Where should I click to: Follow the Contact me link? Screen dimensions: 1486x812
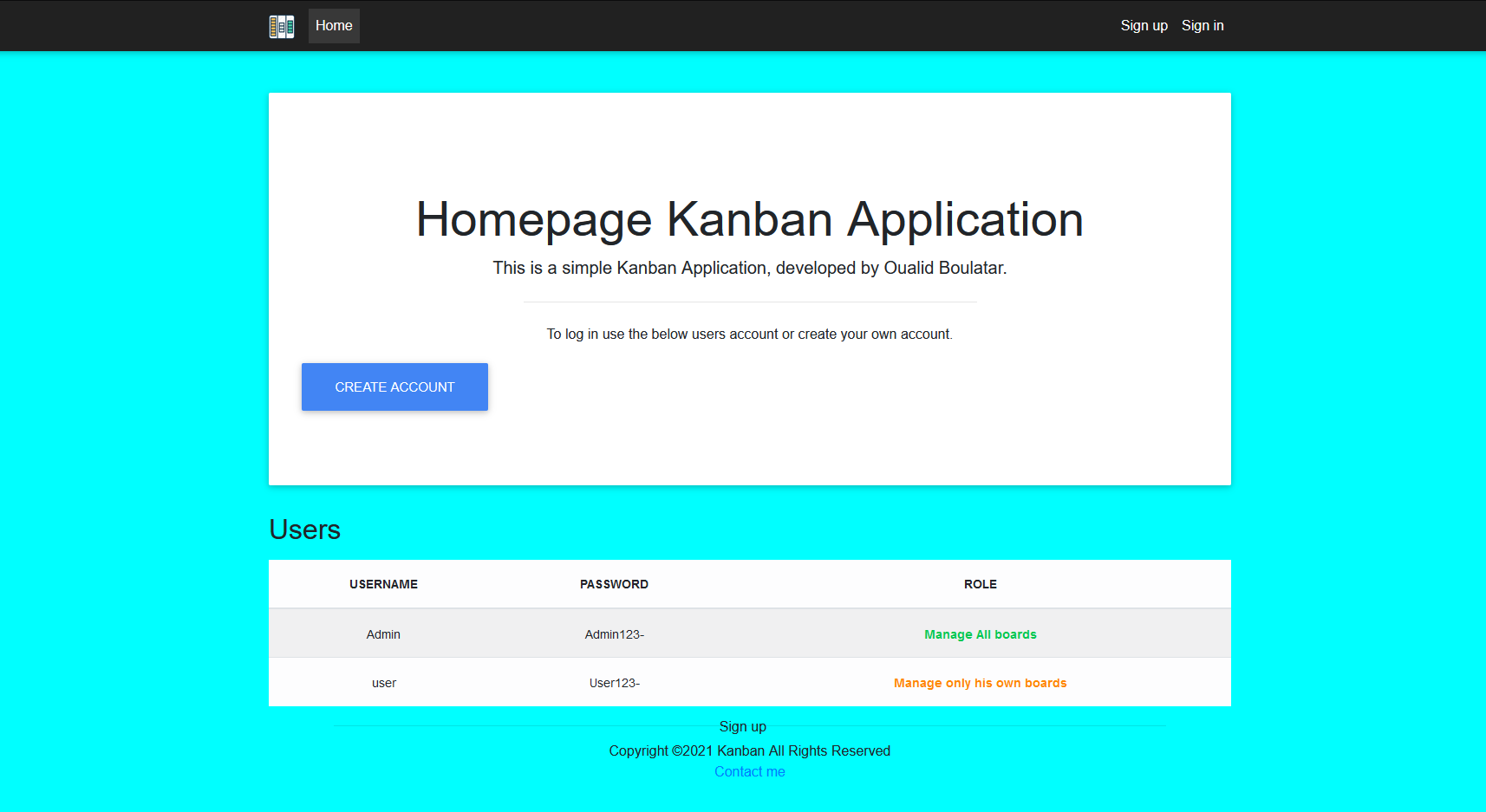[750, 771]
